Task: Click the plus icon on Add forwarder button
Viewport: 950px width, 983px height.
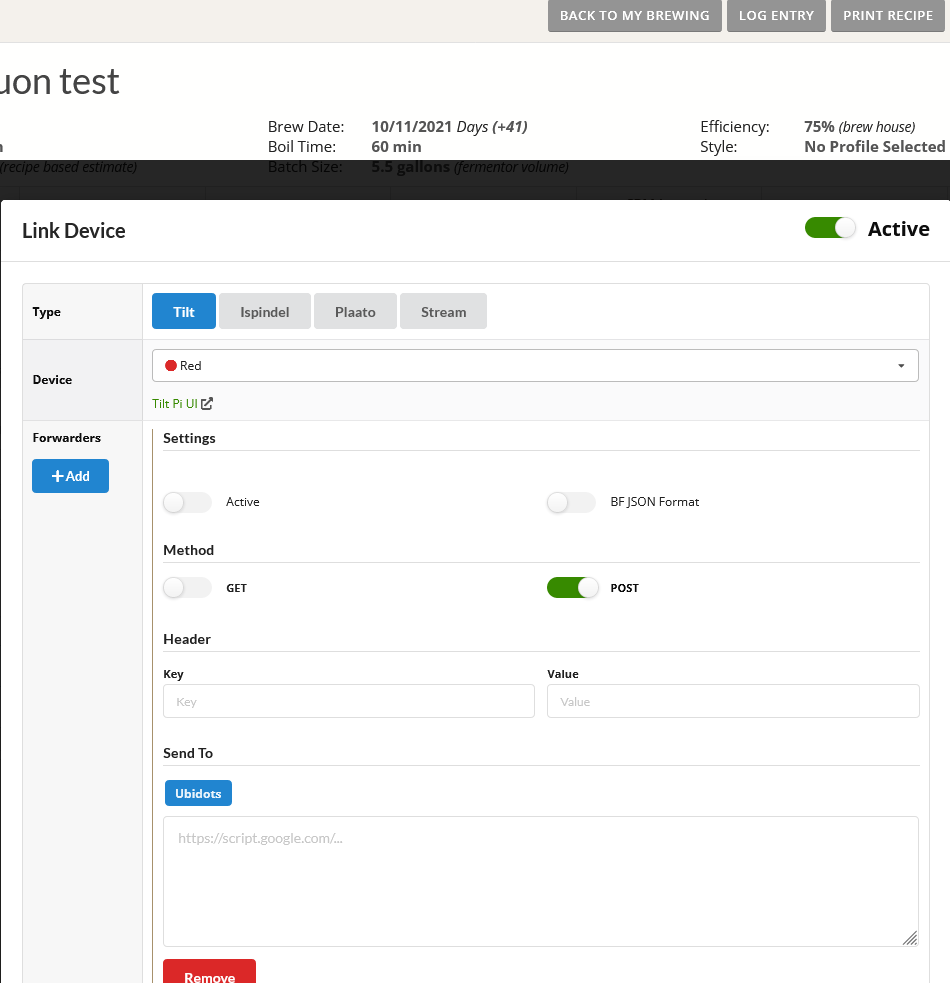Action: [58, 477]
